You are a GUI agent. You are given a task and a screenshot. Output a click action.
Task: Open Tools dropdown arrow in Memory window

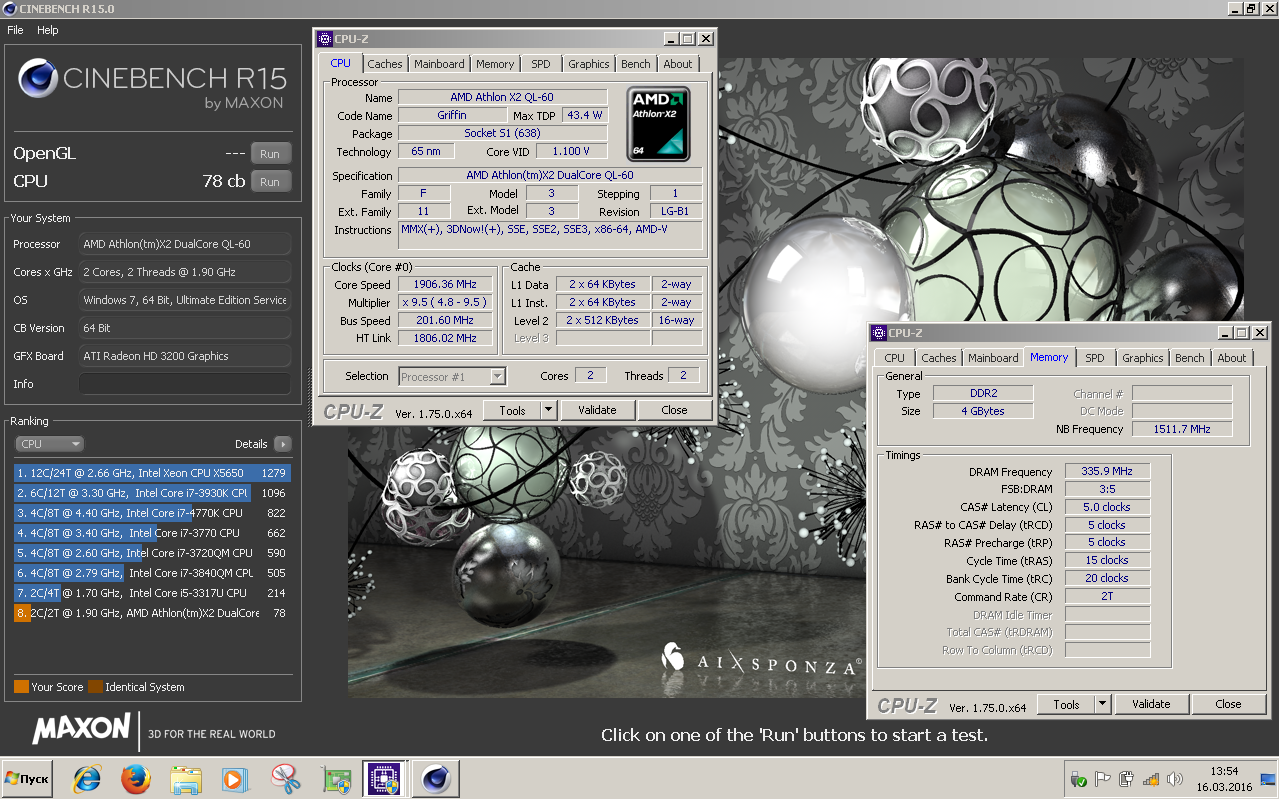click(x=1102, y=704)
